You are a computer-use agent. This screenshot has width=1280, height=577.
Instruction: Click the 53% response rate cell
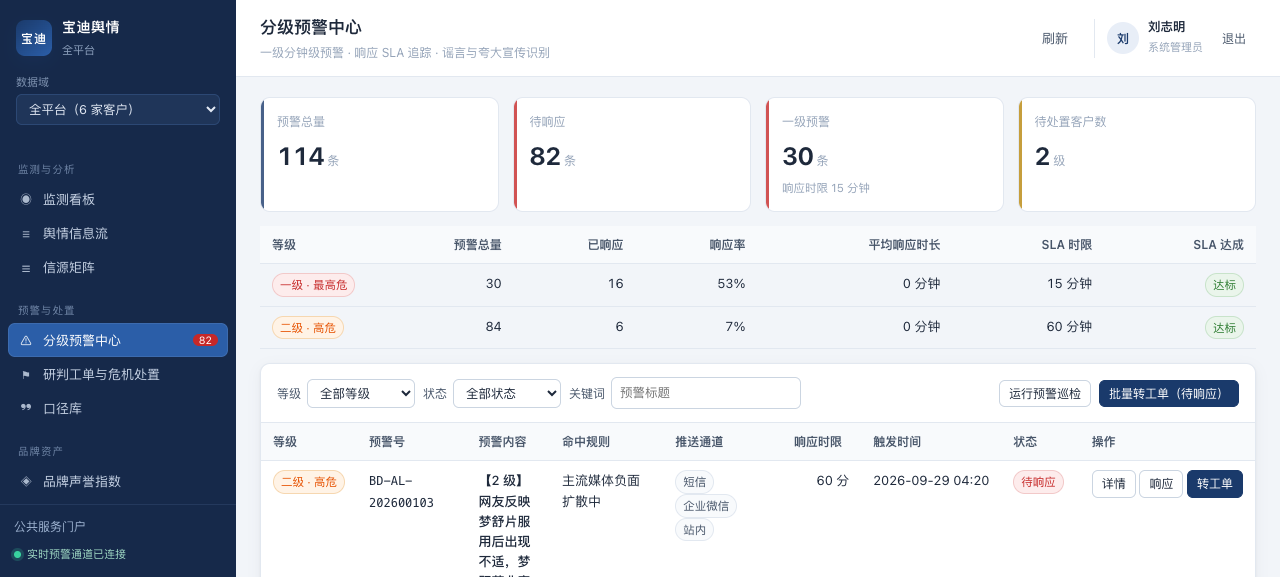pyautogui.click(x=731, y=284)
